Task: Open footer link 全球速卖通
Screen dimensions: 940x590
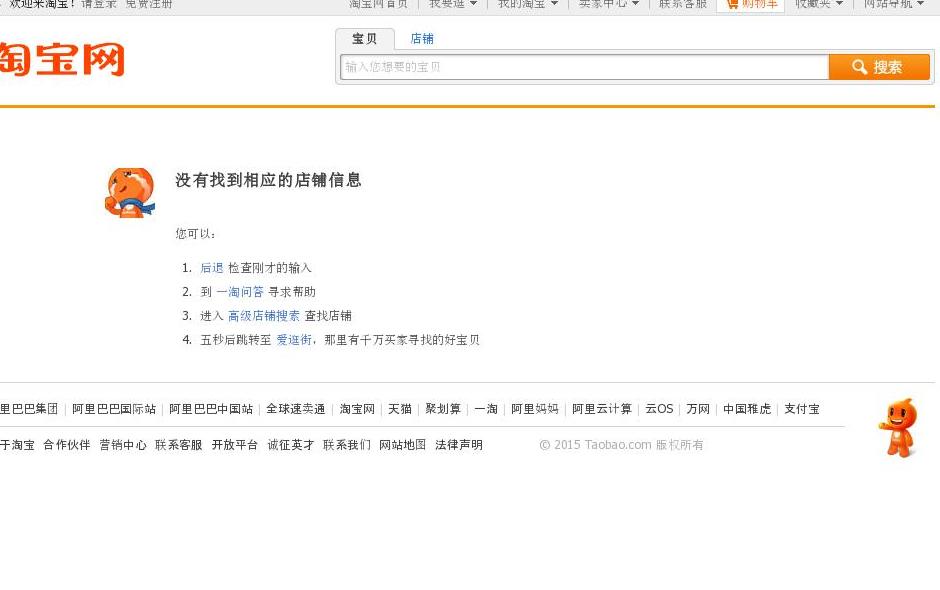Action: tap(296, 409)
